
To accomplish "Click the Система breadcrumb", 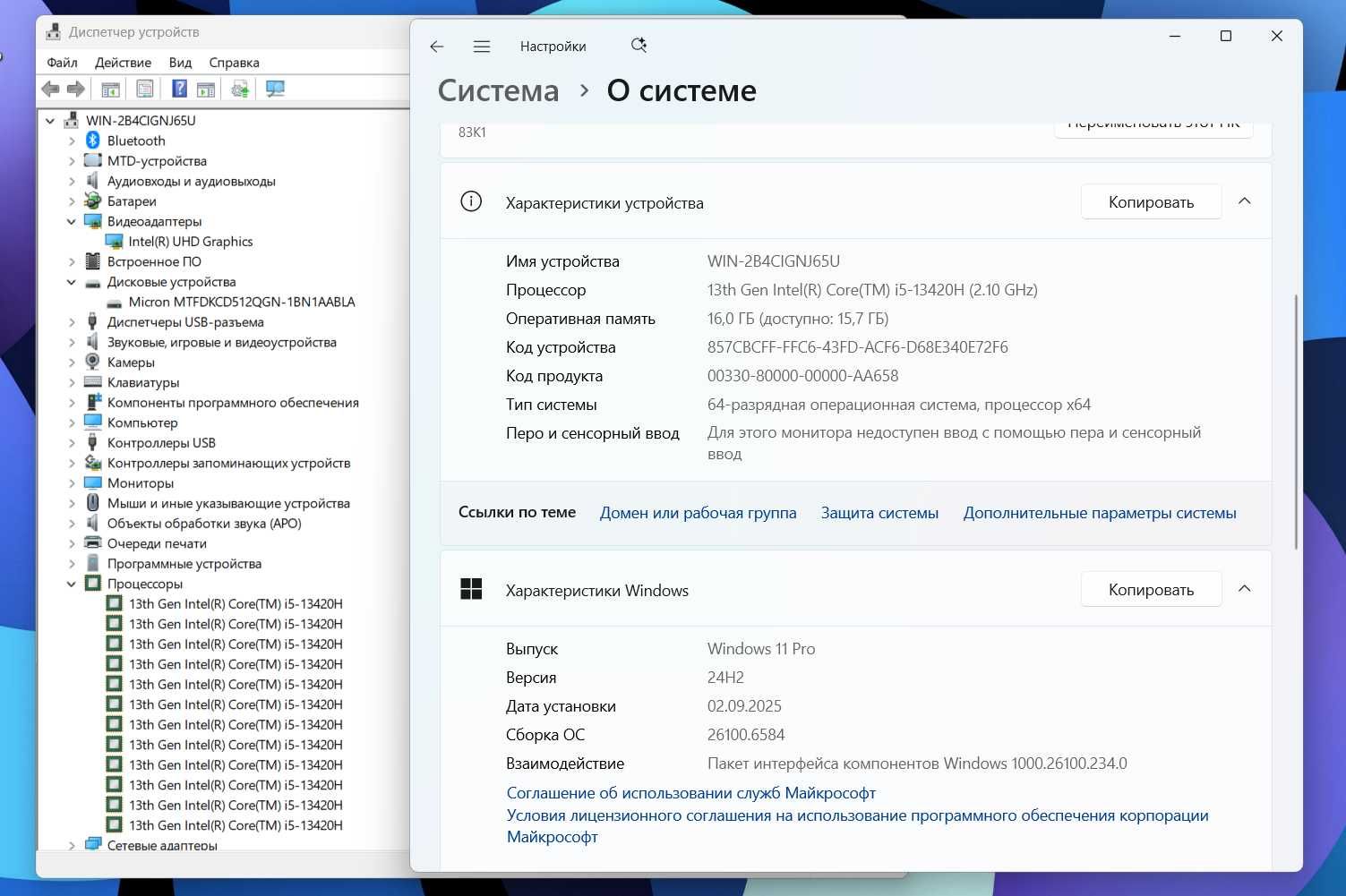I will (x=498, y=90).
